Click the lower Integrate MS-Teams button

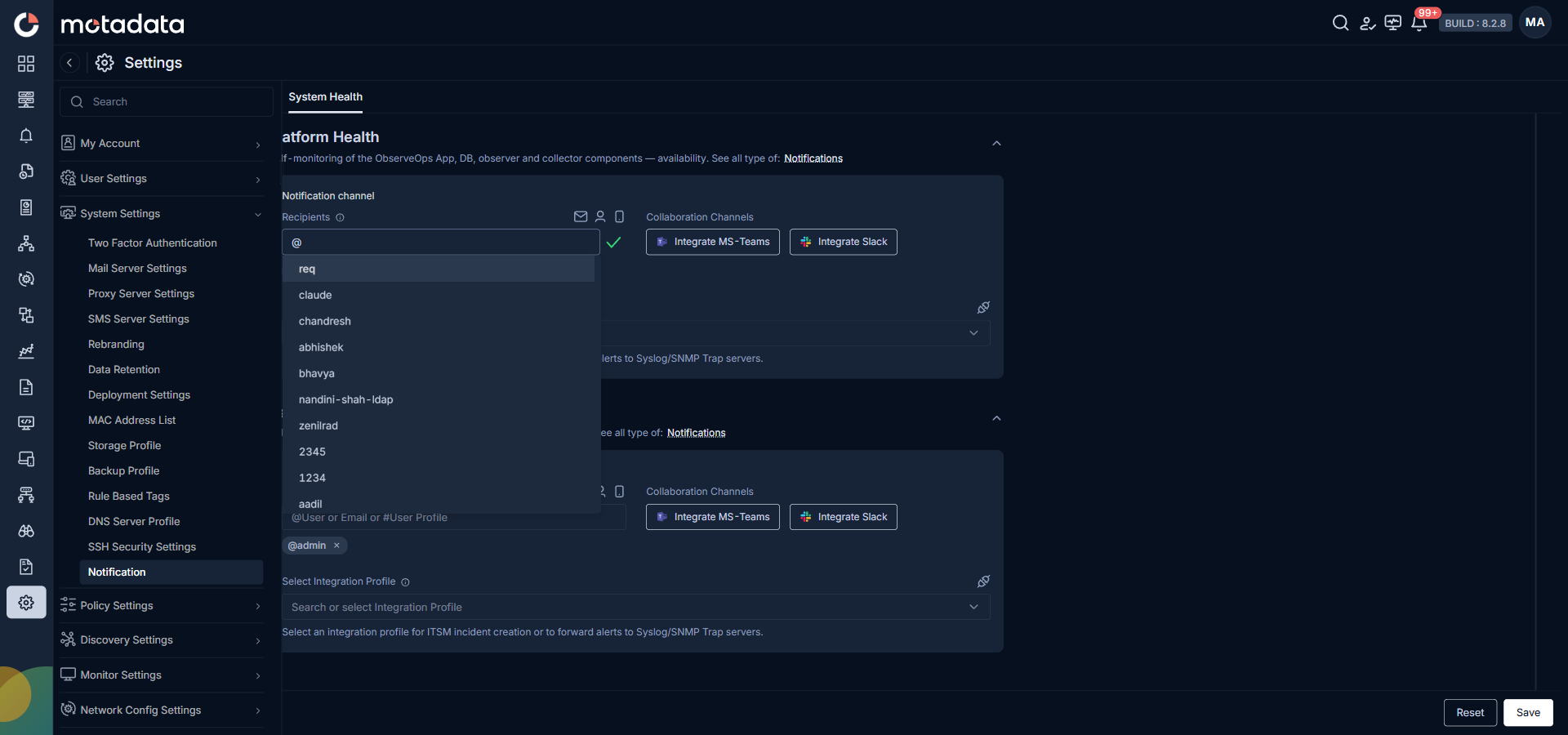point(713,517)
